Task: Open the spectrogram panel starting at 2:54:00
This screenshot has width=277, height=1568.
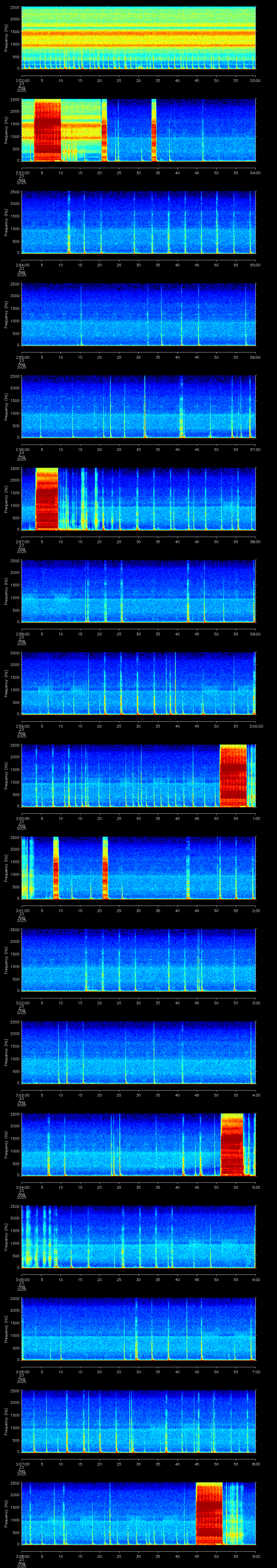Action: click(139, 222)
